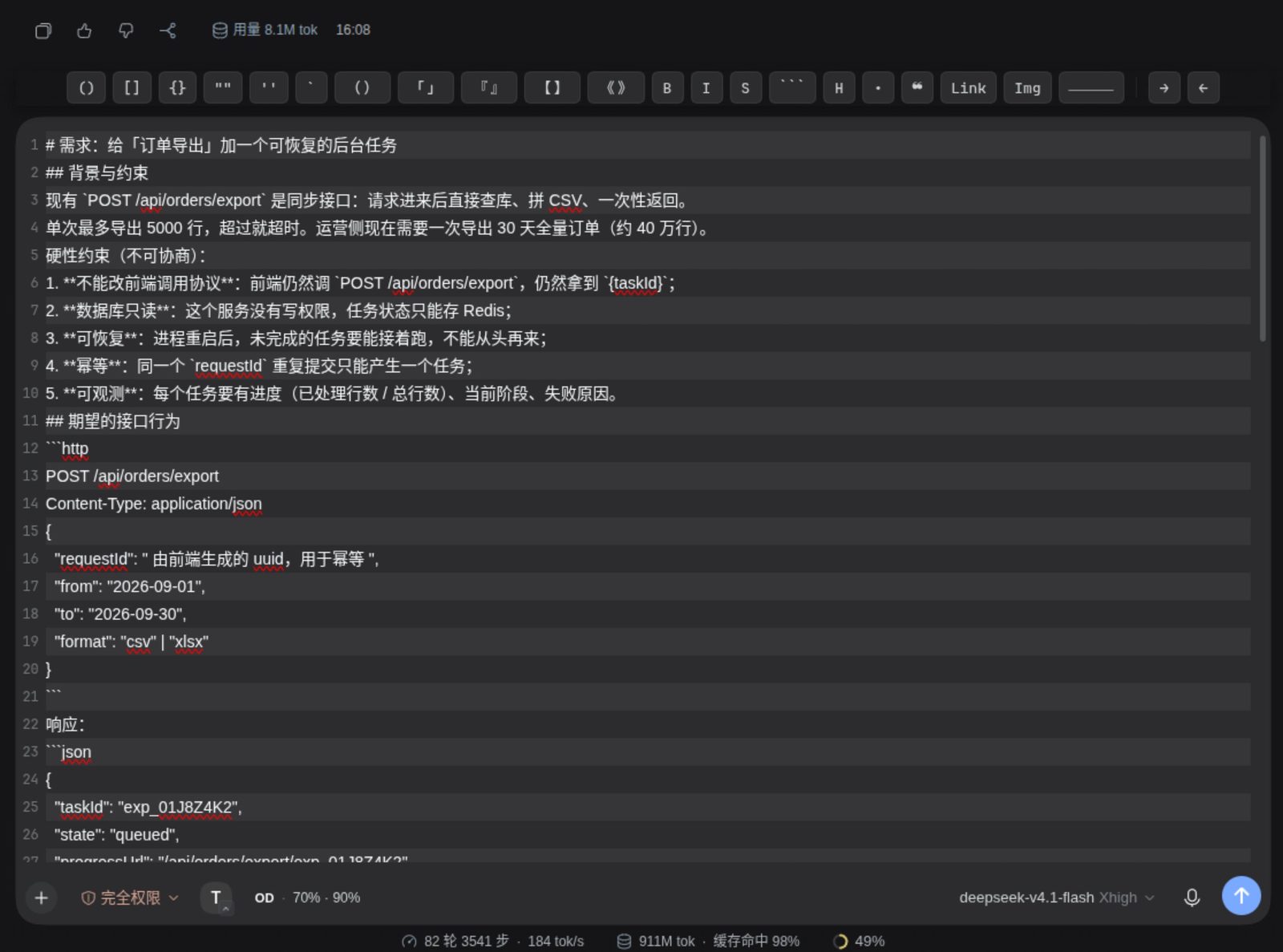Click the 82 轮 3541 步 speed gauge status
The height and width of the screenshot is (952, 1283).
coord(492,941)
